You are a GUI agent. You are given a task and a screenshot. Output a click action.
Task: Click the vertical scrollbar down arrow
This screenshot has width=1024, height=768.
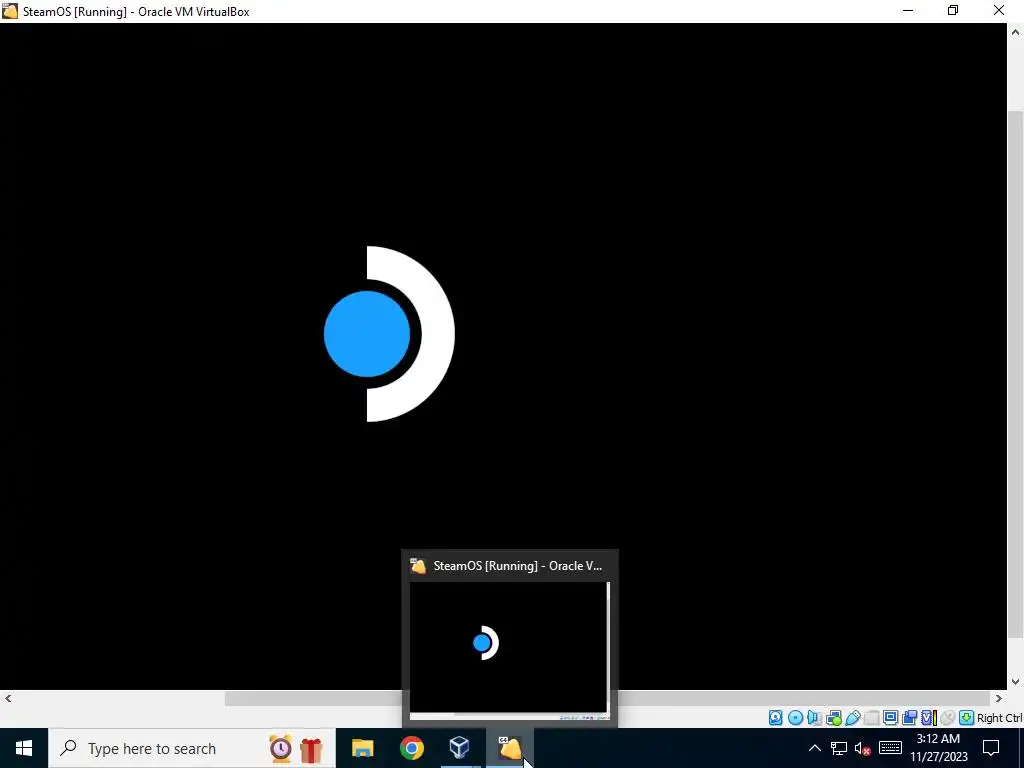point(1016,682)
